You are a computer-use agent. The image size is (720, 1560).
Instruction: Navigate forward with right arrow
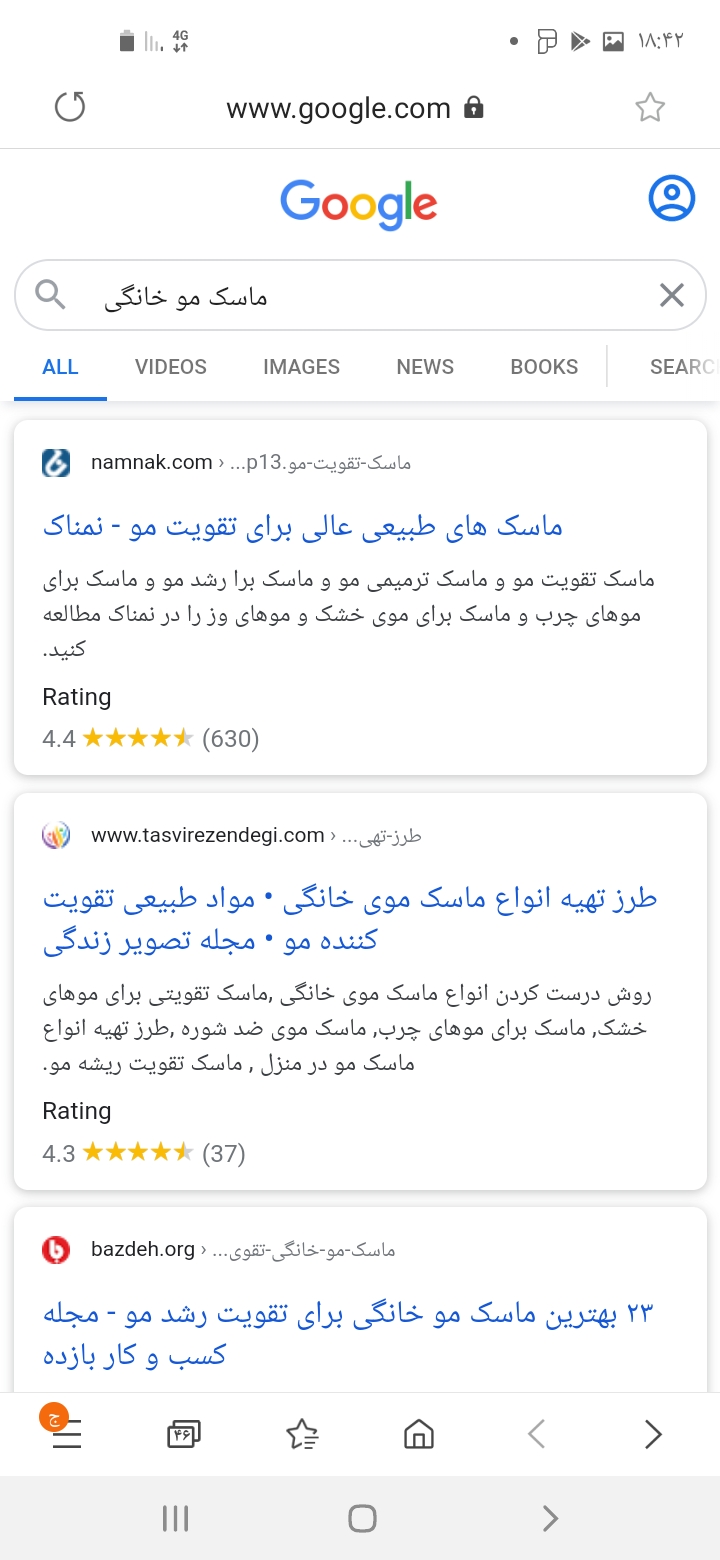(x=653, y=1435)
